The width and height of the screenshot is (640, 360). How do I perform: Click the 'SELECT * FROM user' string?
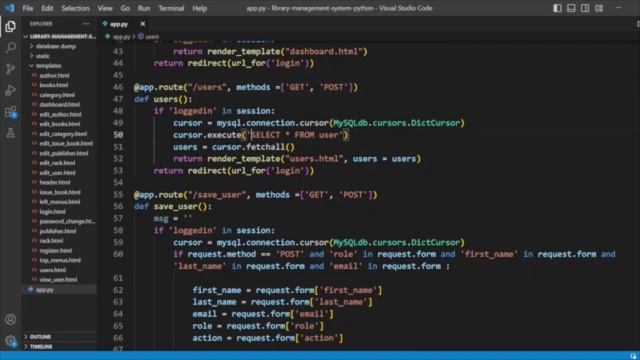tap(295, 135)
